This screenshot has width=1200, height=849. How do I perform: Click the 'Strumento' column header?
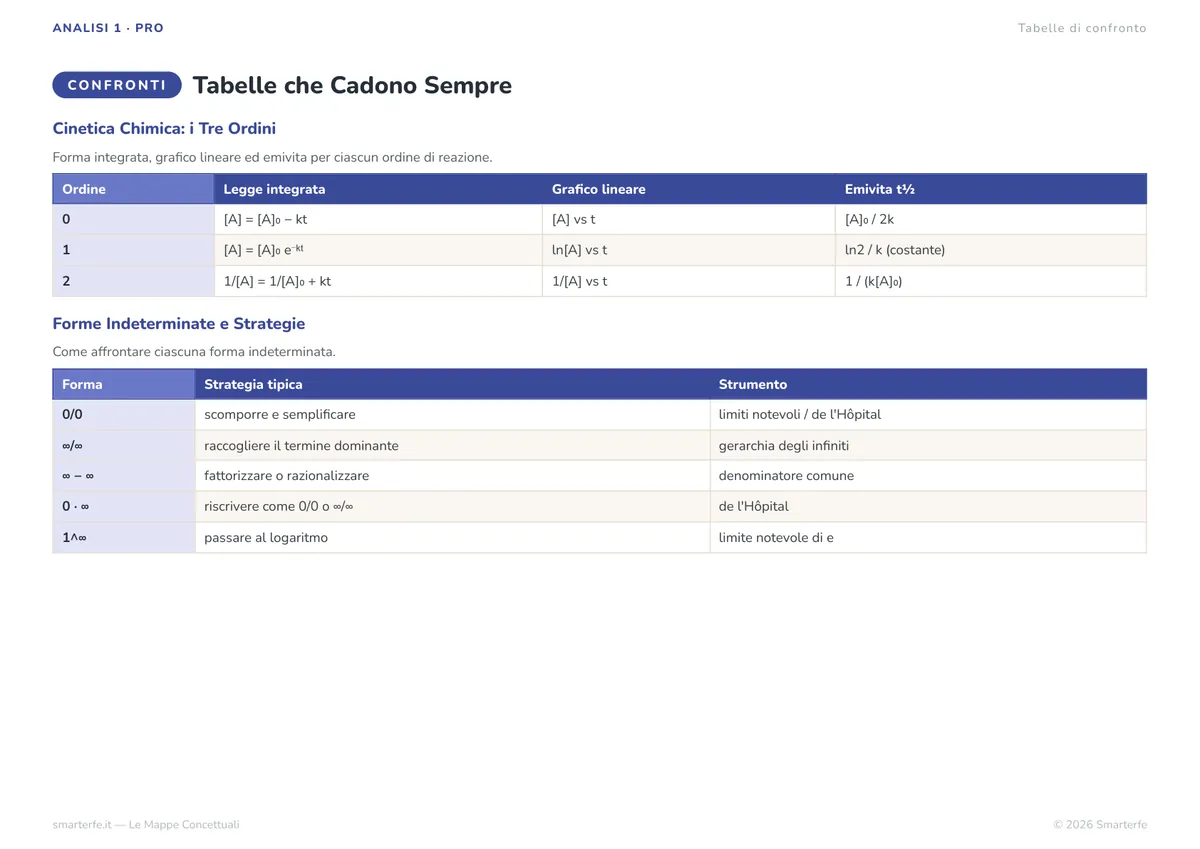(928, 384)
